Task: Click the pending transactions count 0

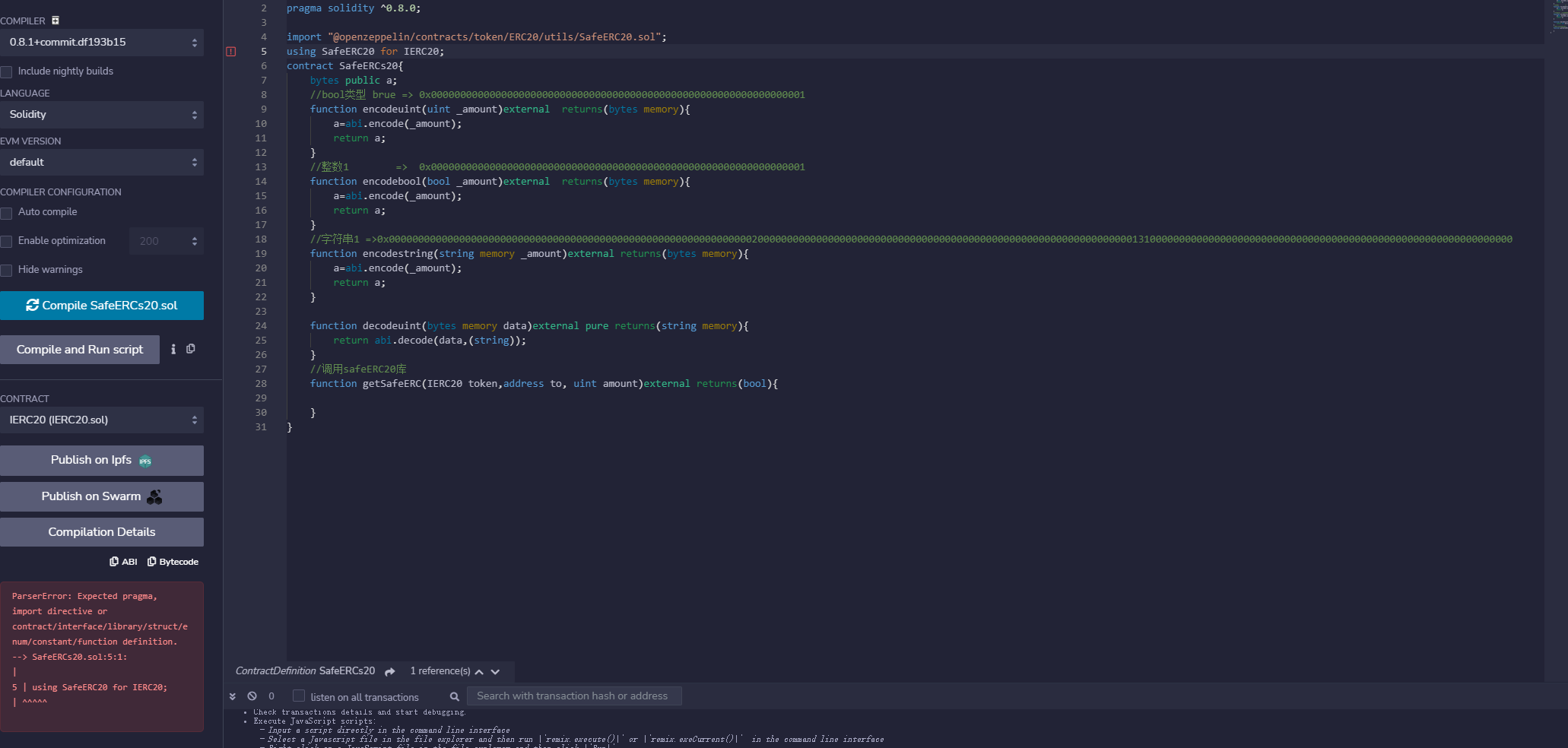Action: point(271,696)
